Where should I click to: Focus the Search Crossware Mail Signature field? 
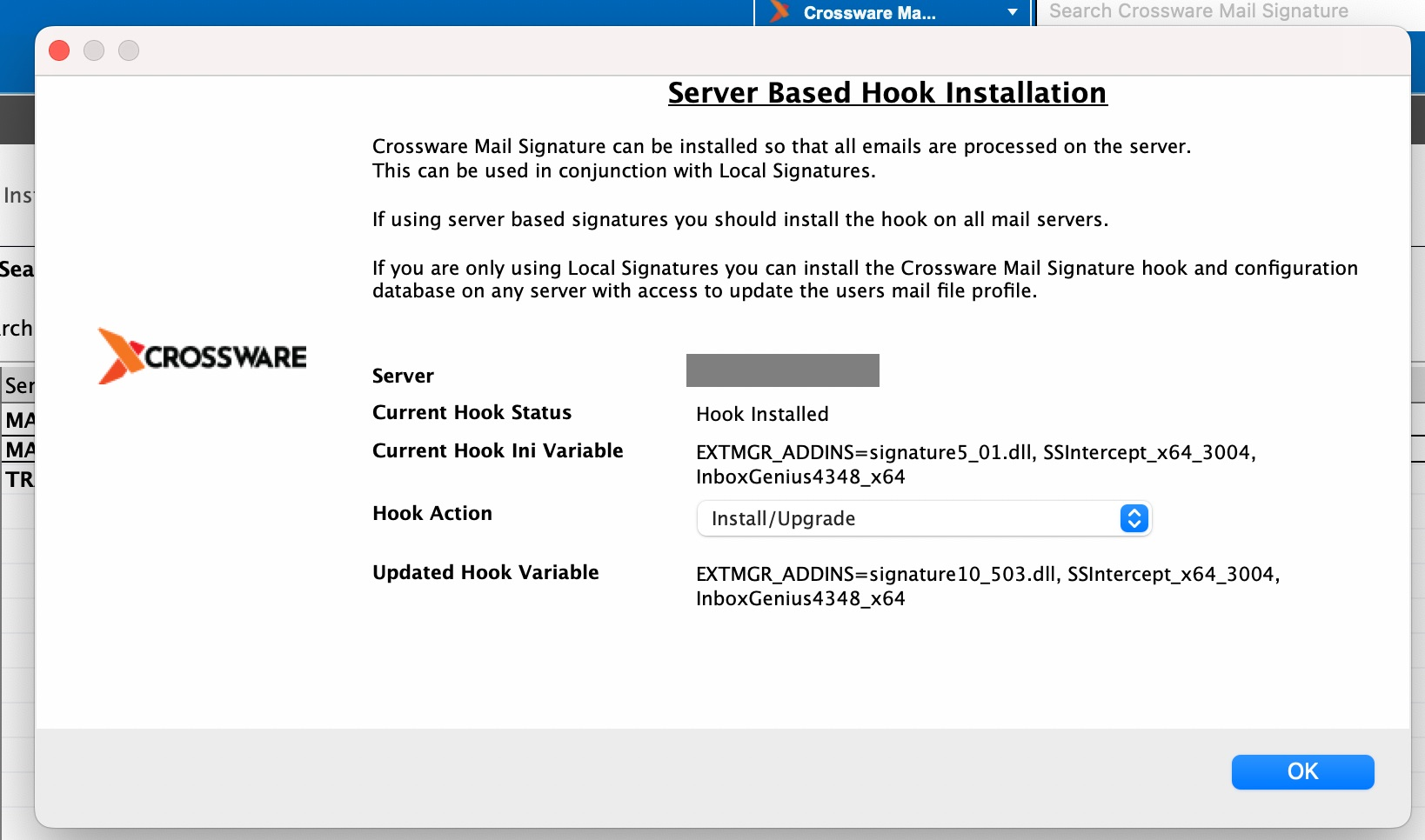[1218, 11]
